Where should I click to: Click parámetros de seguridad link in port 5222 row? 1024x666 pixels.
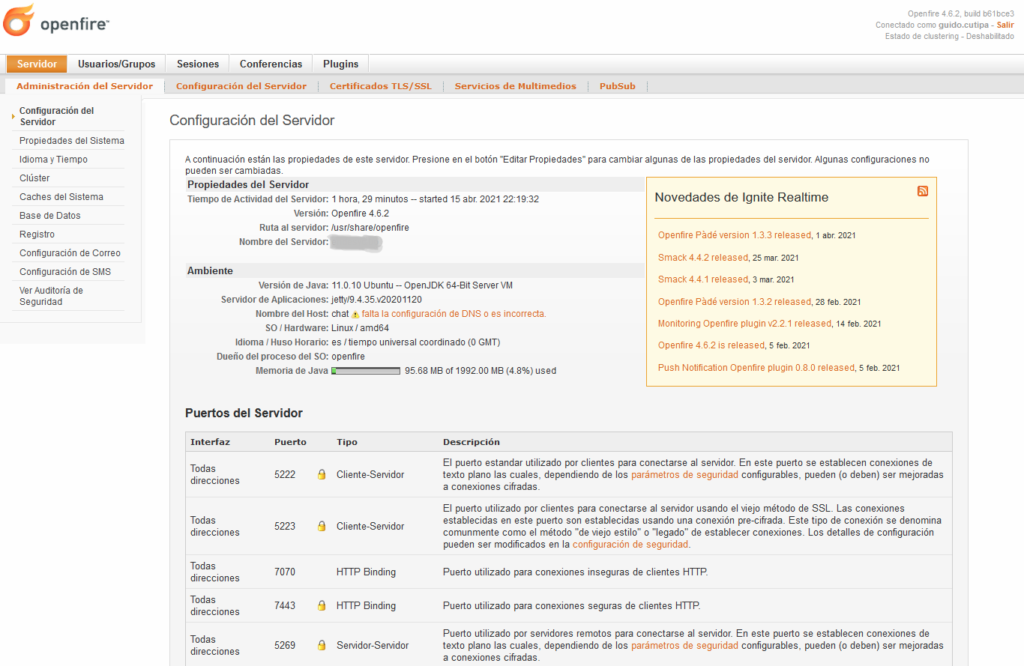[684, 475]
